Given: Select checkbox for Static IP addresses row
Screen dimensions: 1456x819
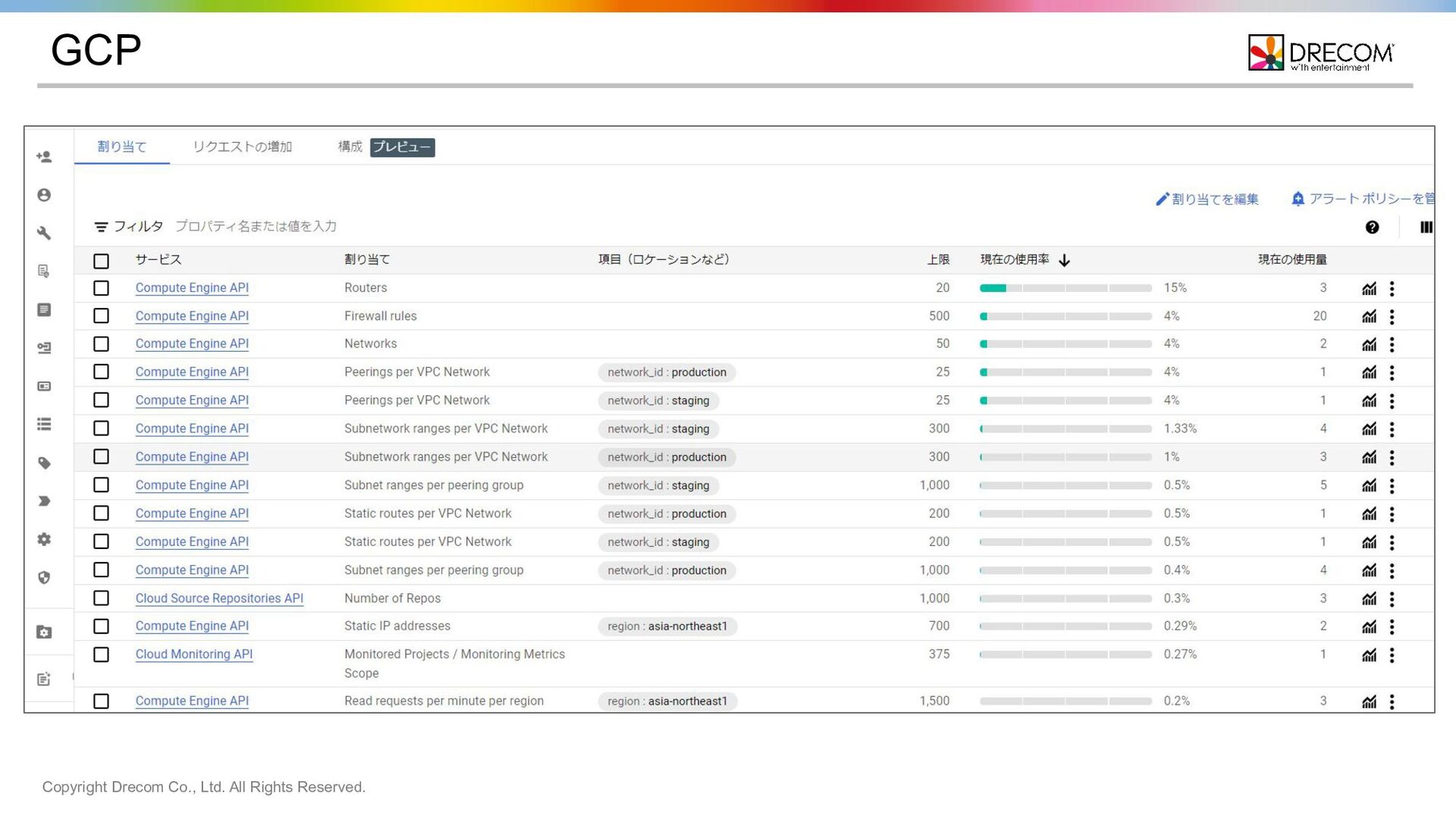Looking at the screenshot, I should pos(101,626).
